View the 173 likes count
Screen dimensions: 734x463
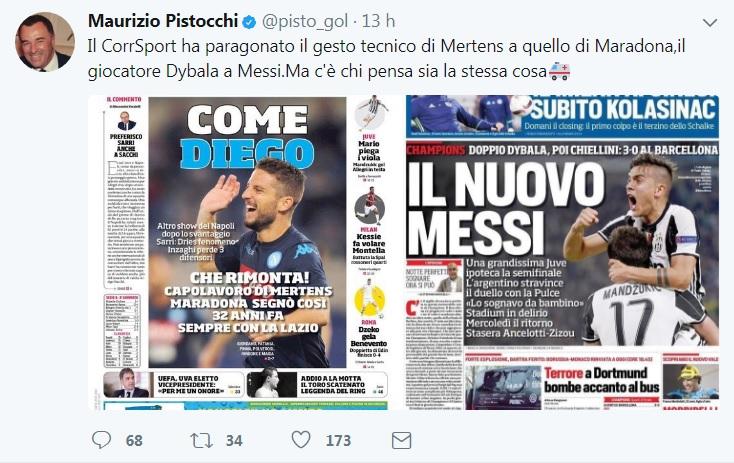[x=338, y=441]
